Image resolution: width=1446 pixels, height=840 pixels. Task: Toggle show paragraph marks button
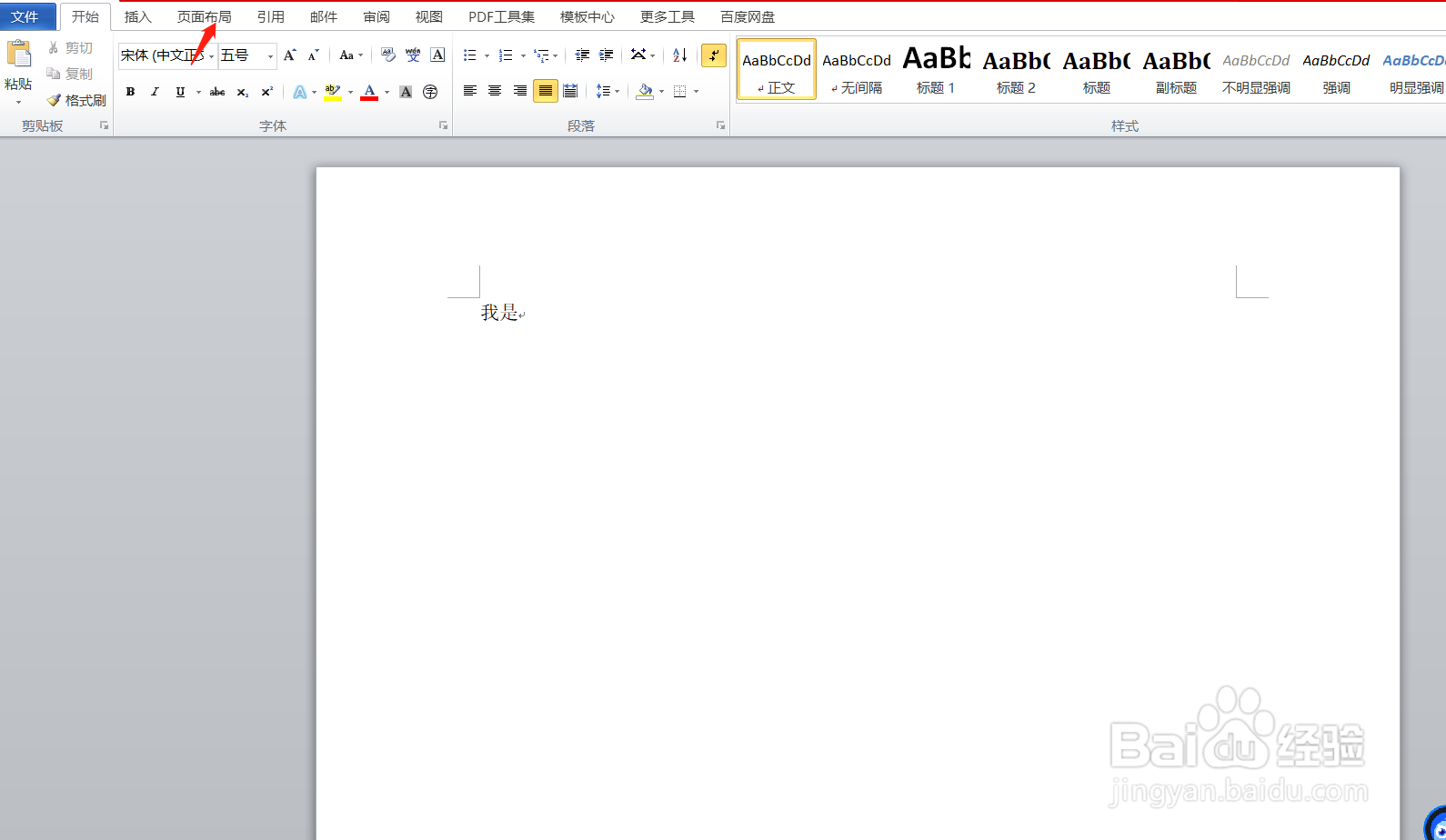[x=714, y=55]
